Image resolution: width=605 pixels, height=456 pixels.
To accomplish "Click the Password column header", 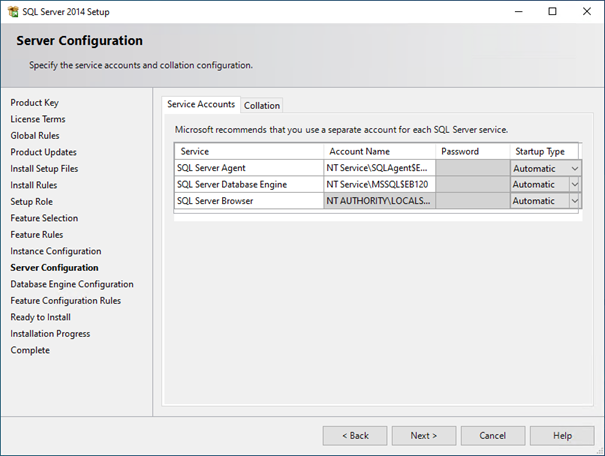I will tap(473, 151).
